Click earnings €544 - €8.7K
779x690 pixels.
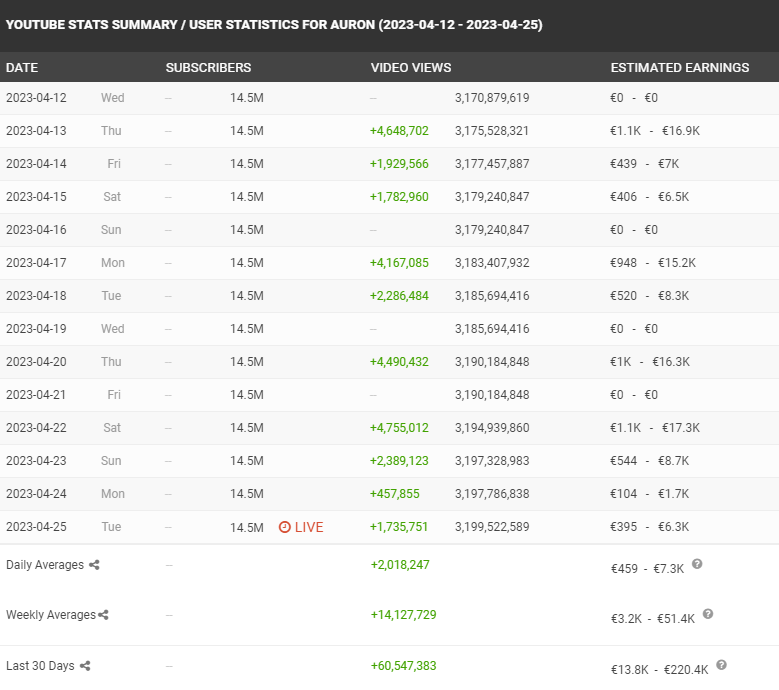[649, 461]
